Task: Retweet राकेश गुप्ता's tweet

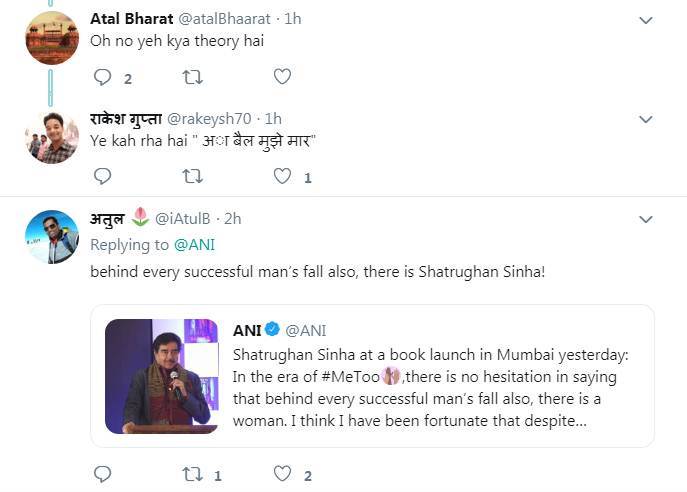Action: [x=191, y=176]
